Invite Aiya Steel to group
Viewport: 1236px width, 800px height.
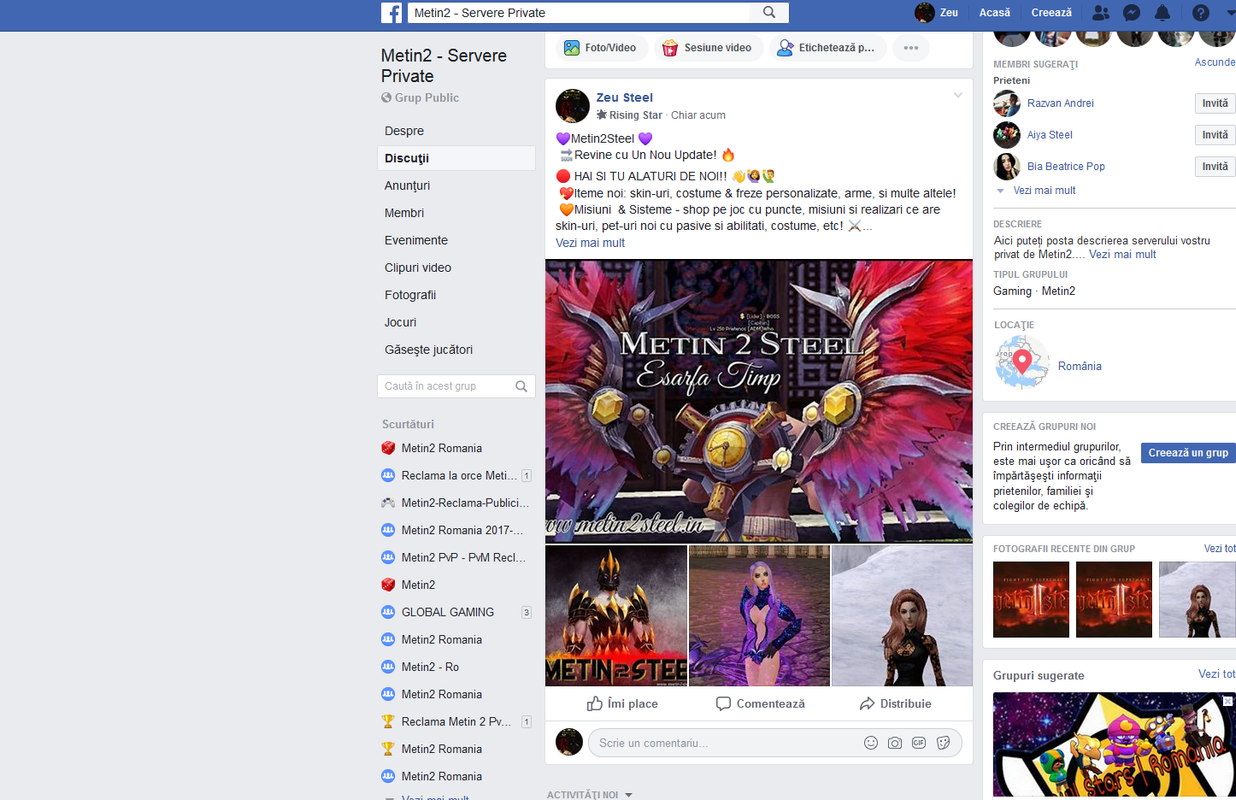tap(1215, 135)
